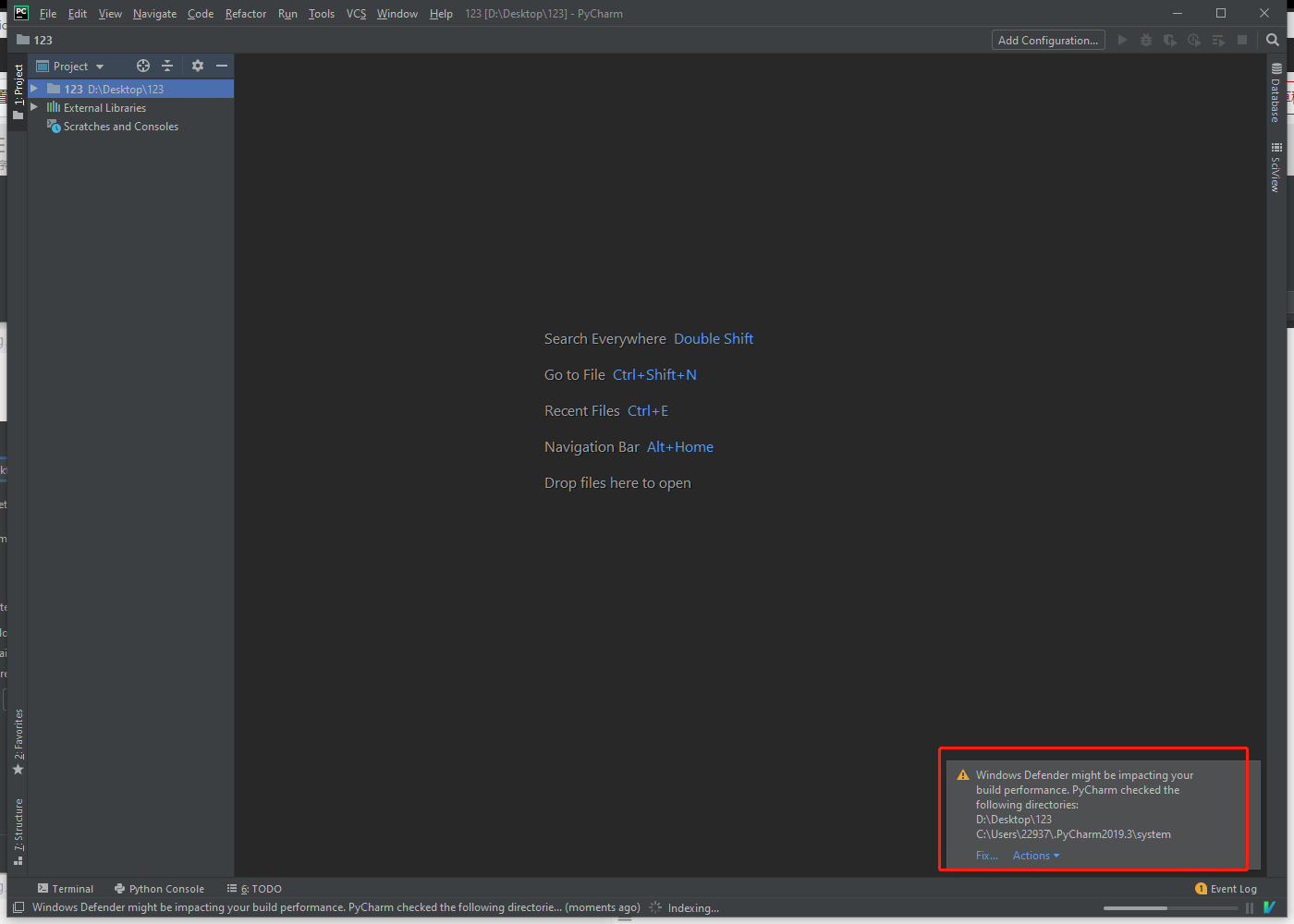This screenshot has height=924, width=1294.
Task: Maximize the PyCharm window
Action: pyautogui.click(x=1221, y=13)
